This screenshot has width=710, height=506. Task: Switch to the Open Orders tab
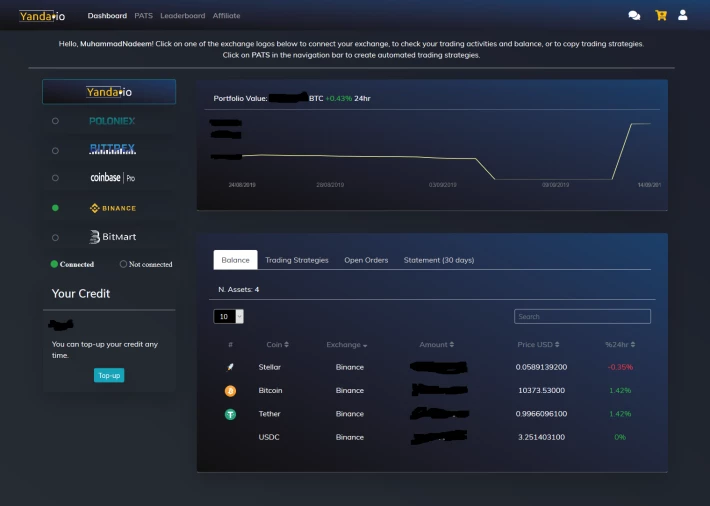point(366,260)
